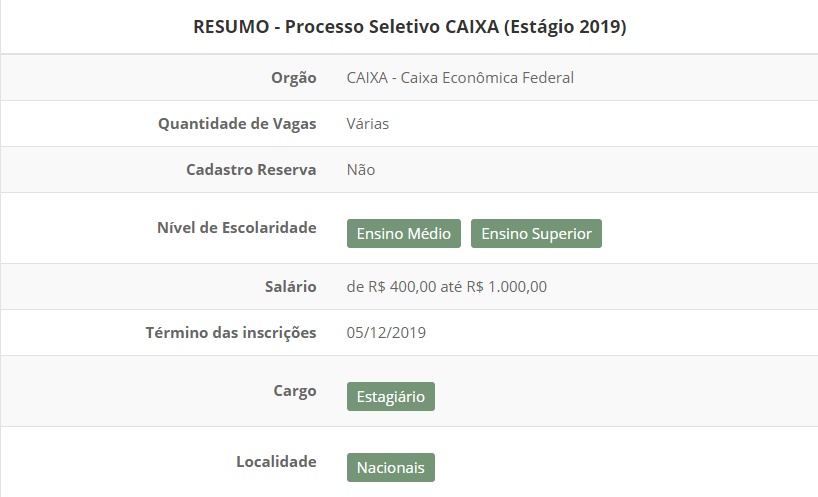Click the Ensino Médio tag
This screenshot has width=818, height=497.
tap(405, 233)
